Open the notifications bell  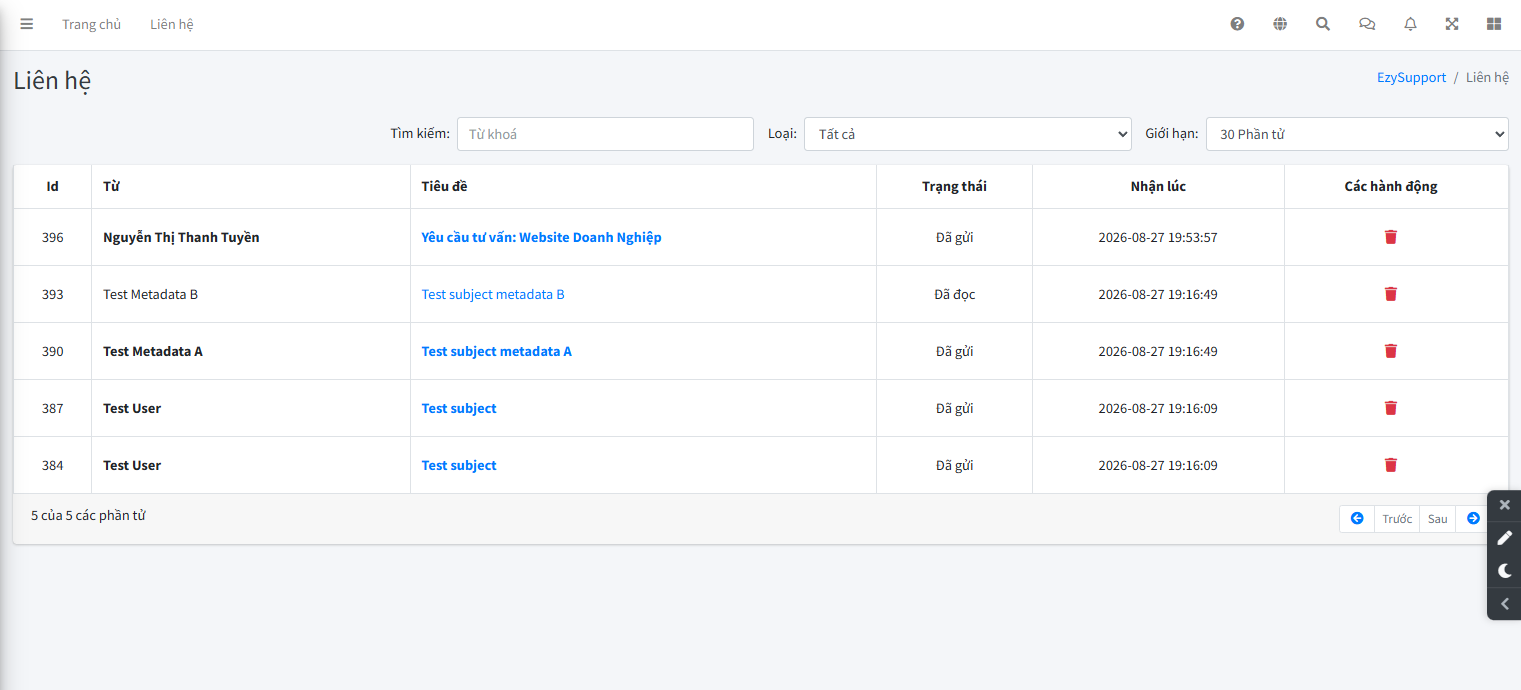1410,24
